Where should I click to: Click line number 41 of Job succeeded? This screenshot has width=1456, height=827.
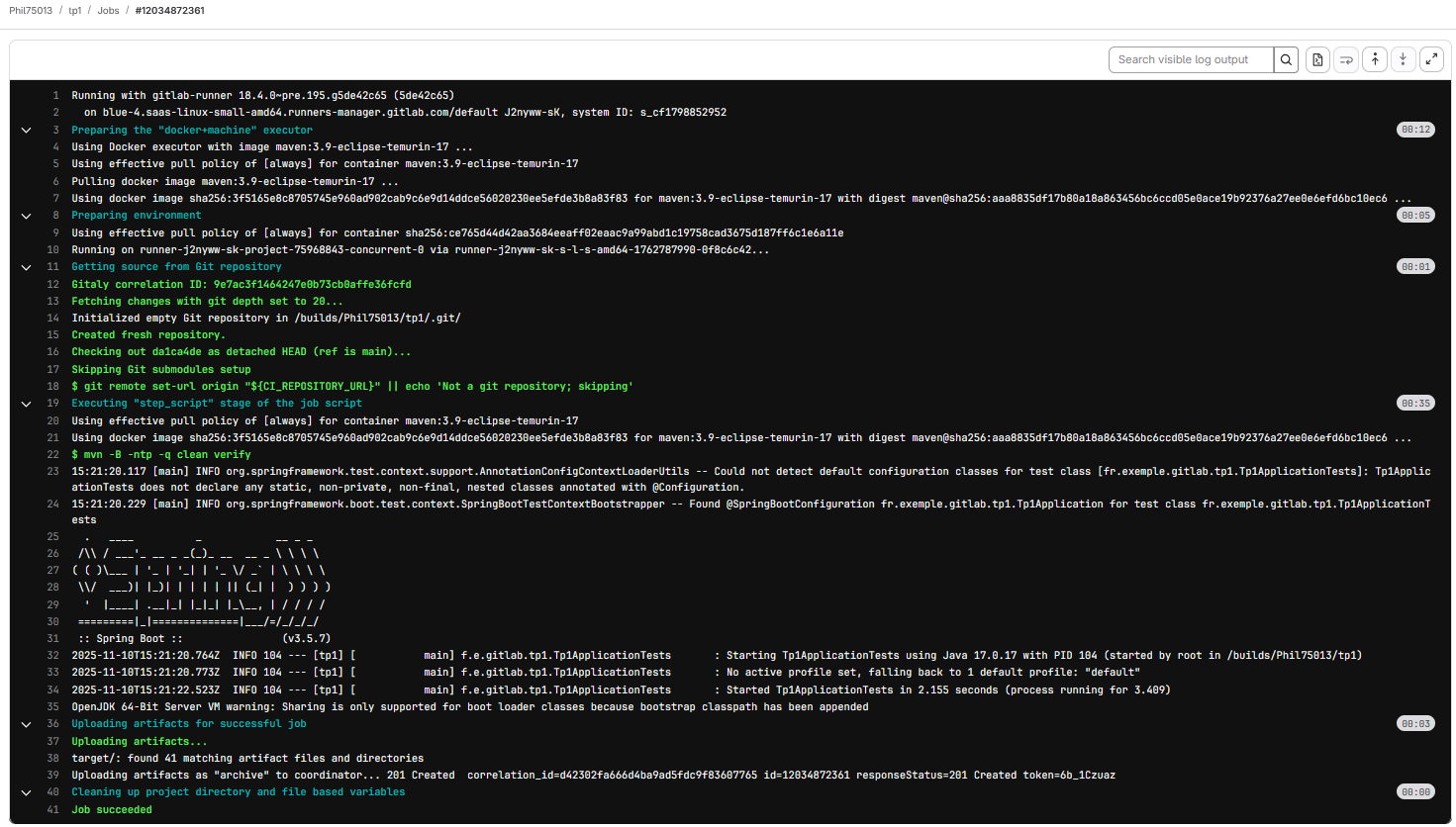pyautogui.click(x=53, y=810)
